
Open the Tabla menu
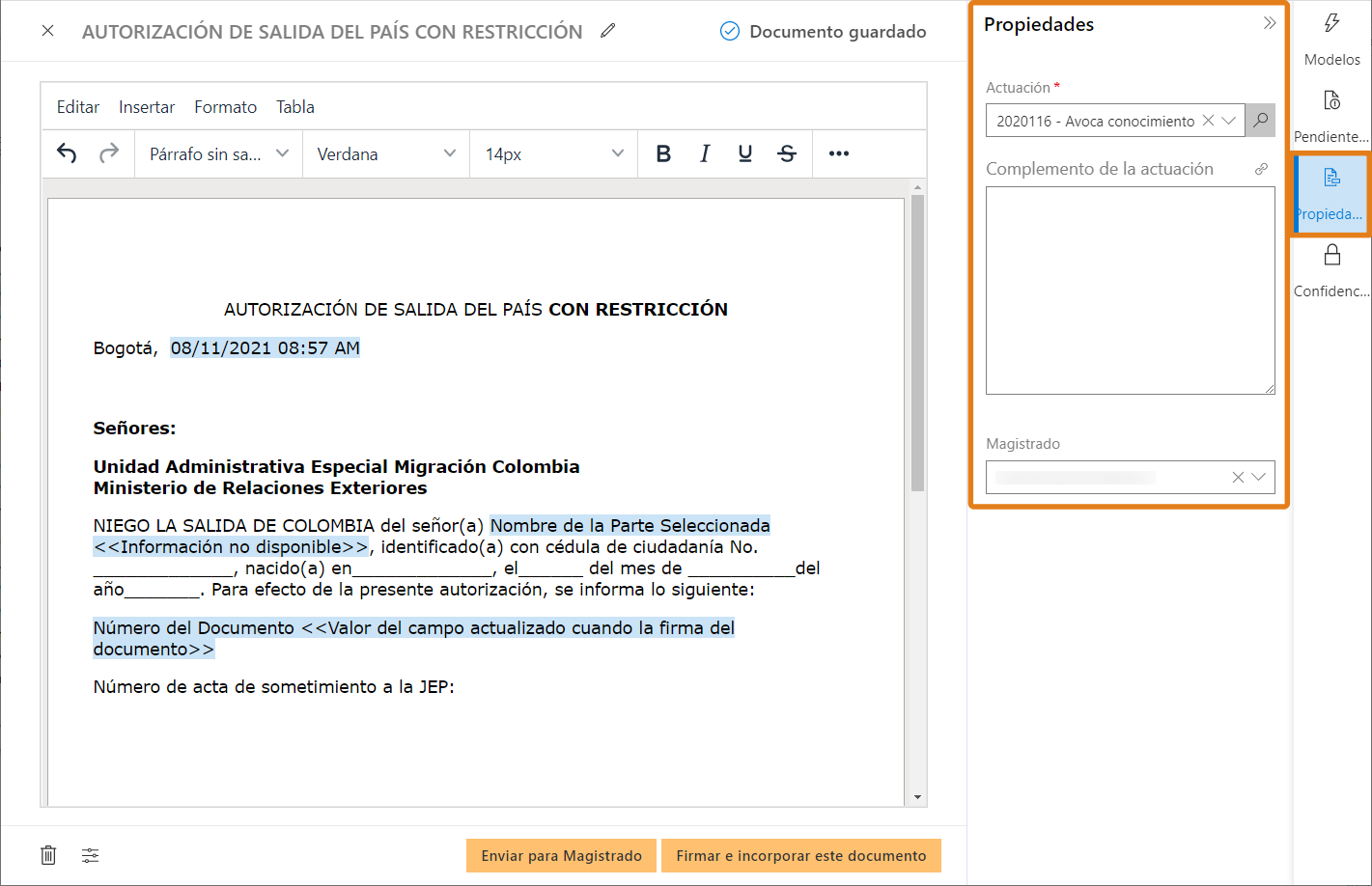click(x=295, y=107)
